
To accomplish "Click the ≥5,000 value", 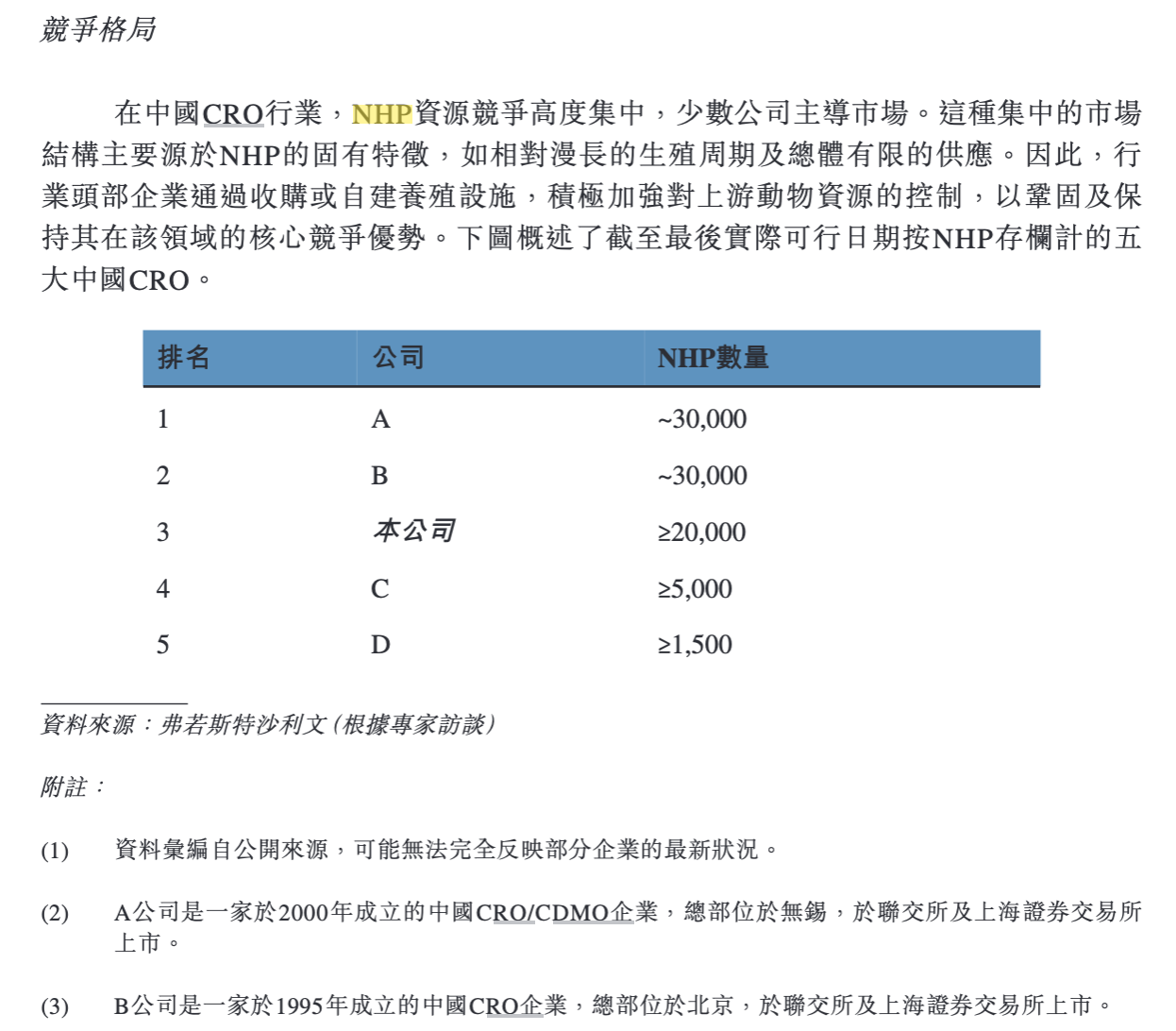I will (x=695, y=588).
